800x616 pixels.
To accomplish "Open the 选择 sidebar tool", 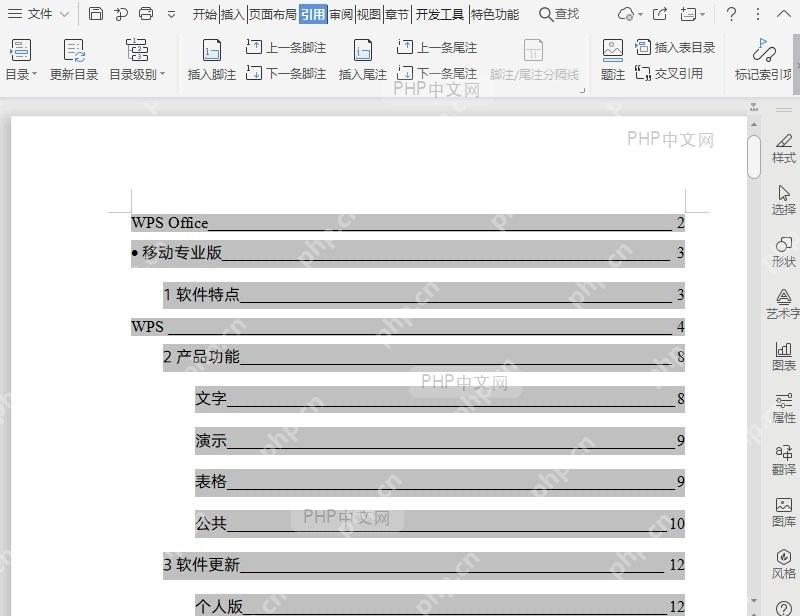I will point(784,201).
